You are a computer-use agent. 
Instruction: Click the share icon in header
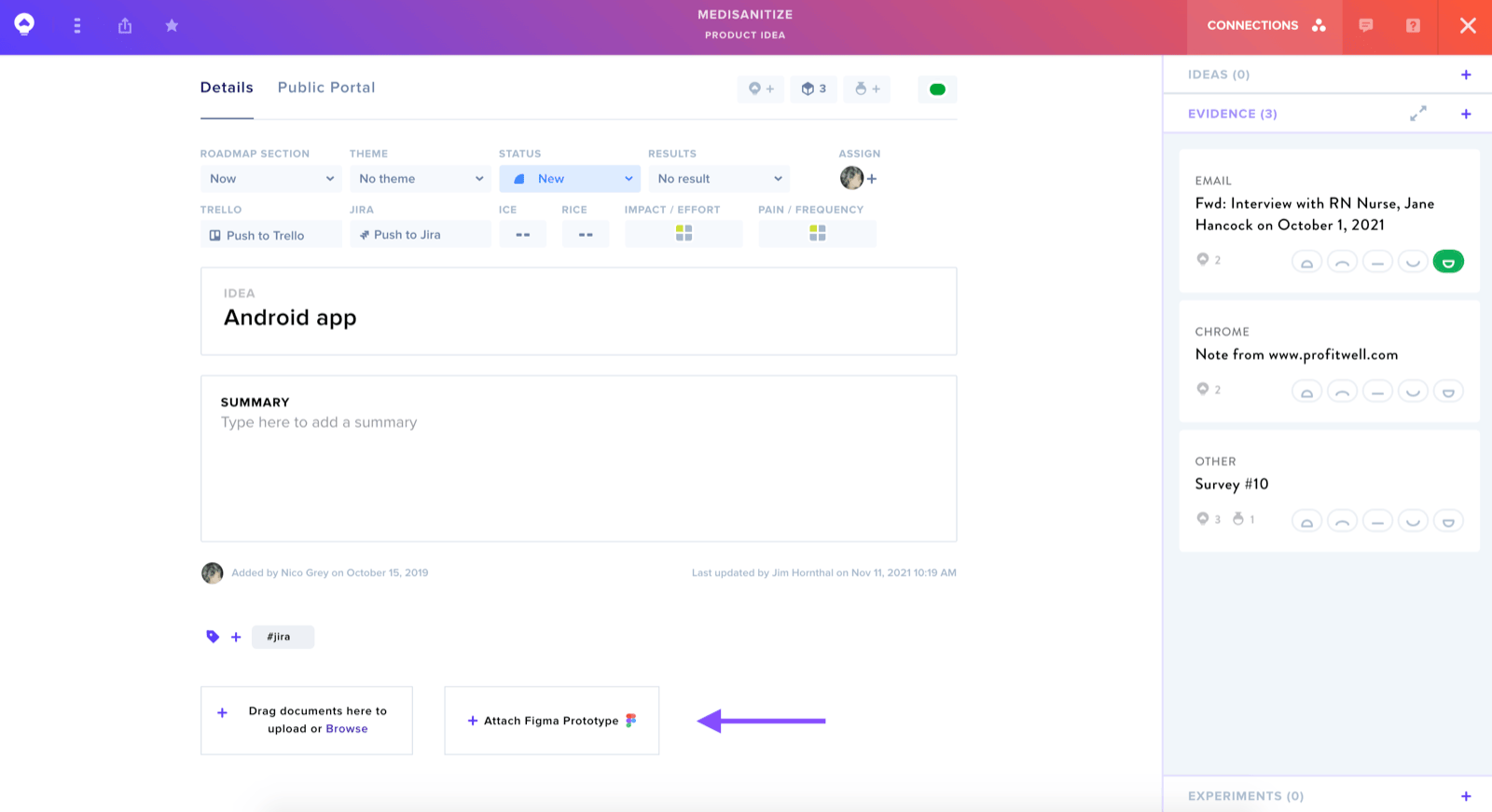125,26
